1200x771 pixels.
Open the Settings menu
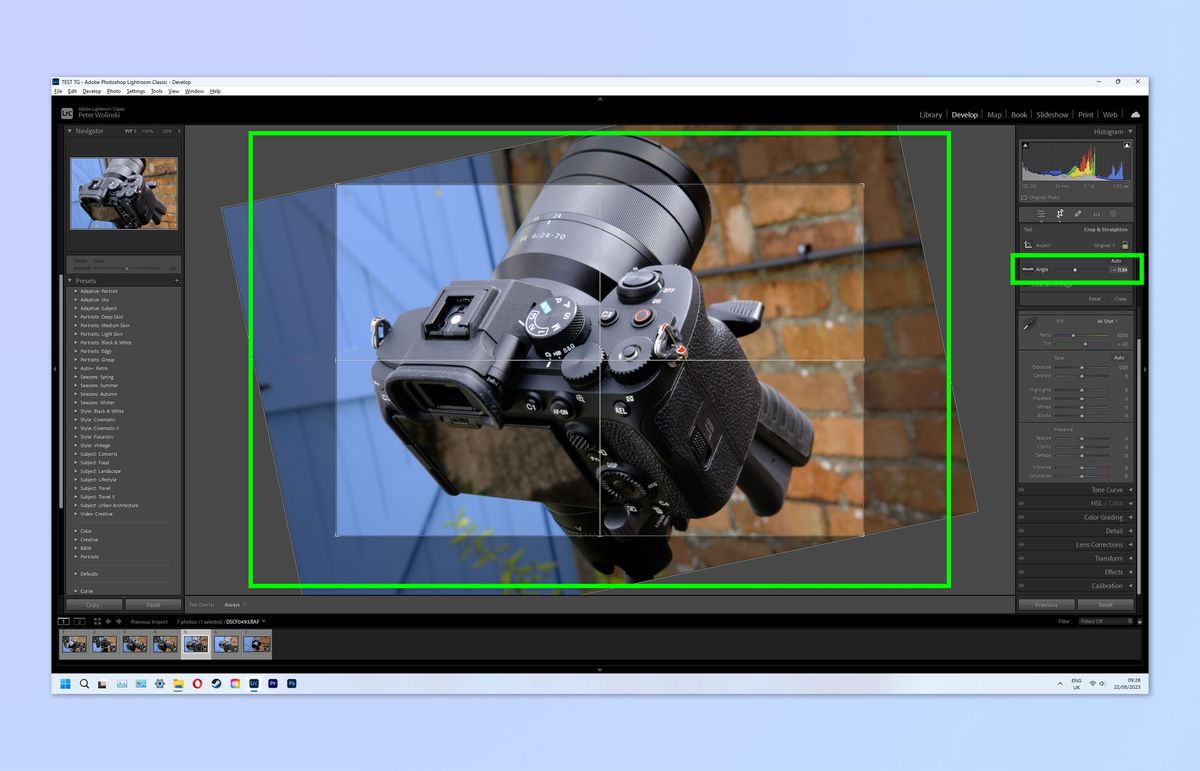tap(133, 90)
